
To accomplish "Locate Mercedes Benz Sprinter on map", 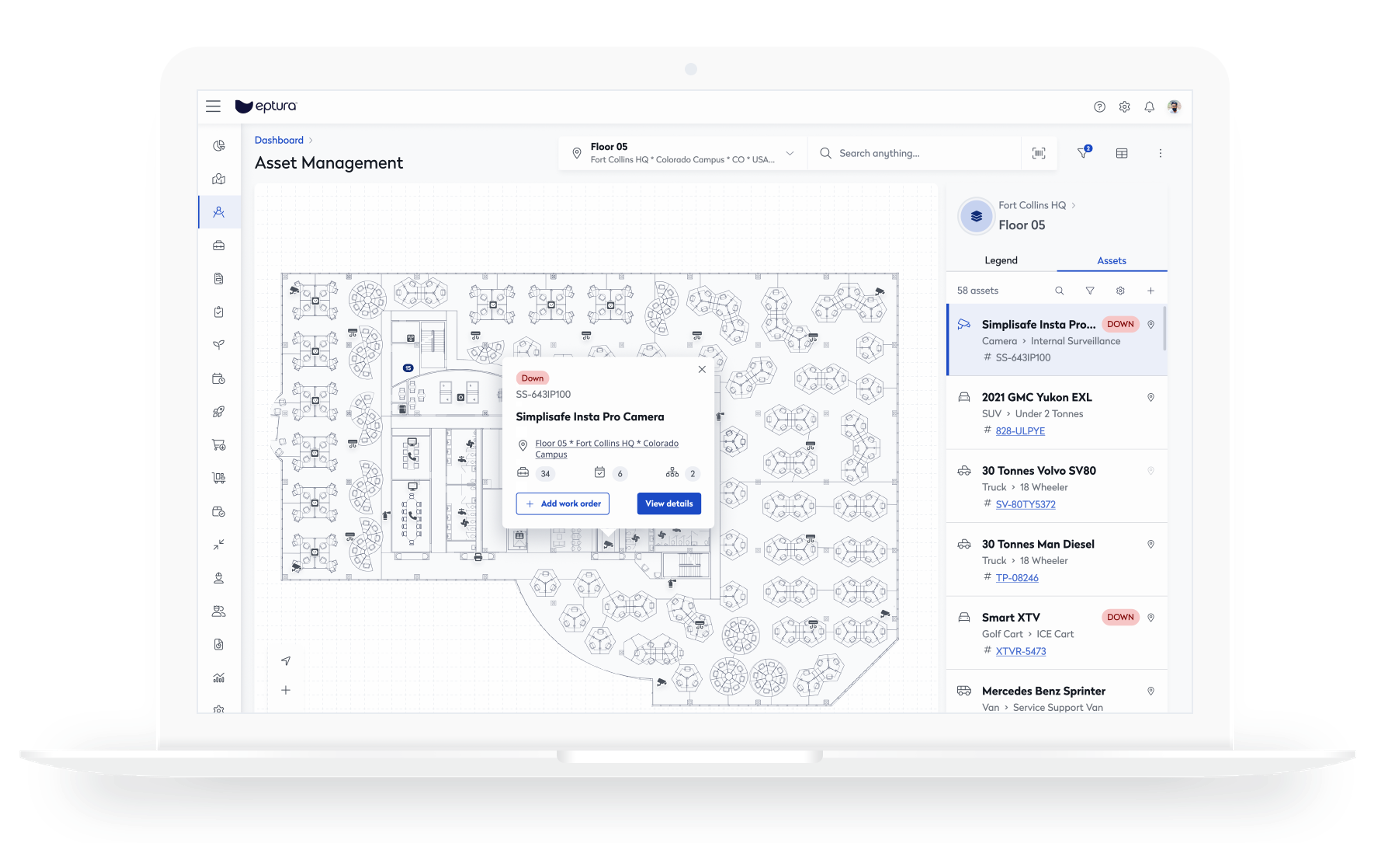I will pyautogui.click(x=1151, y=691).
